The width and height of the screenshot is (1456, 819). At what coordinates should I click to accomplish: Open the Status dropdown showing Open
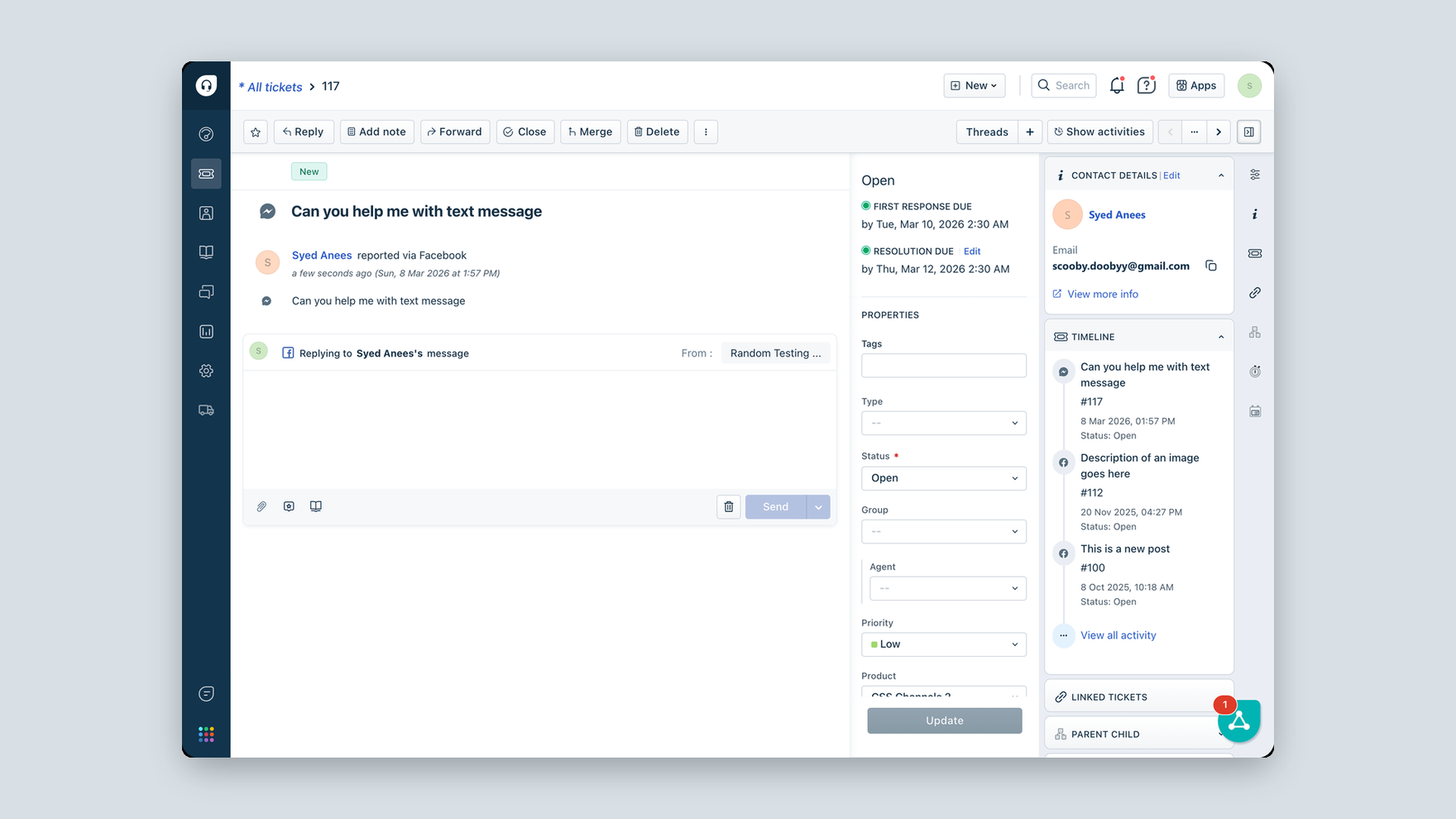coord(944,478)
